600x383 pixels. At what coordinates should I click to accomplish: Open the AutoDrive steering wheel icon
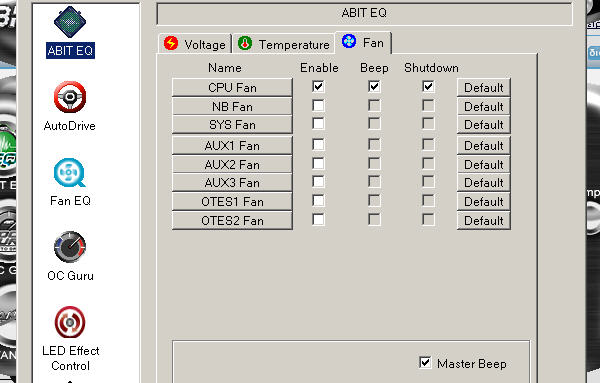coord(70,97)
